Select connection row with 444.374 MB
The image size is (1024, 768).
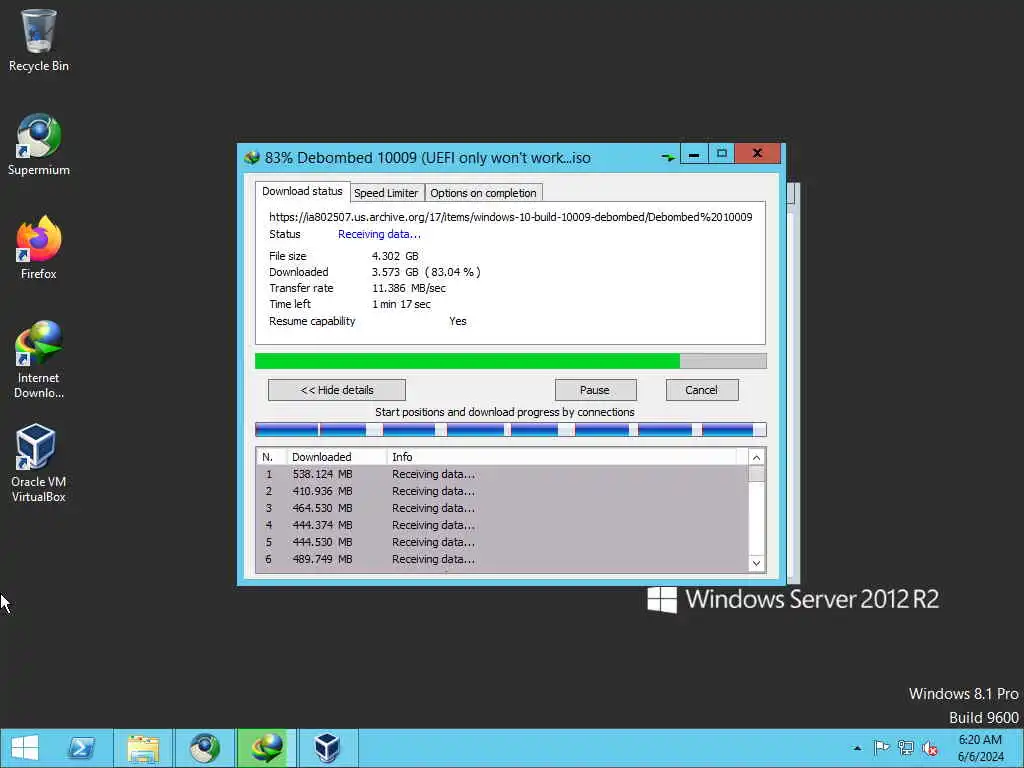point(502,525)
